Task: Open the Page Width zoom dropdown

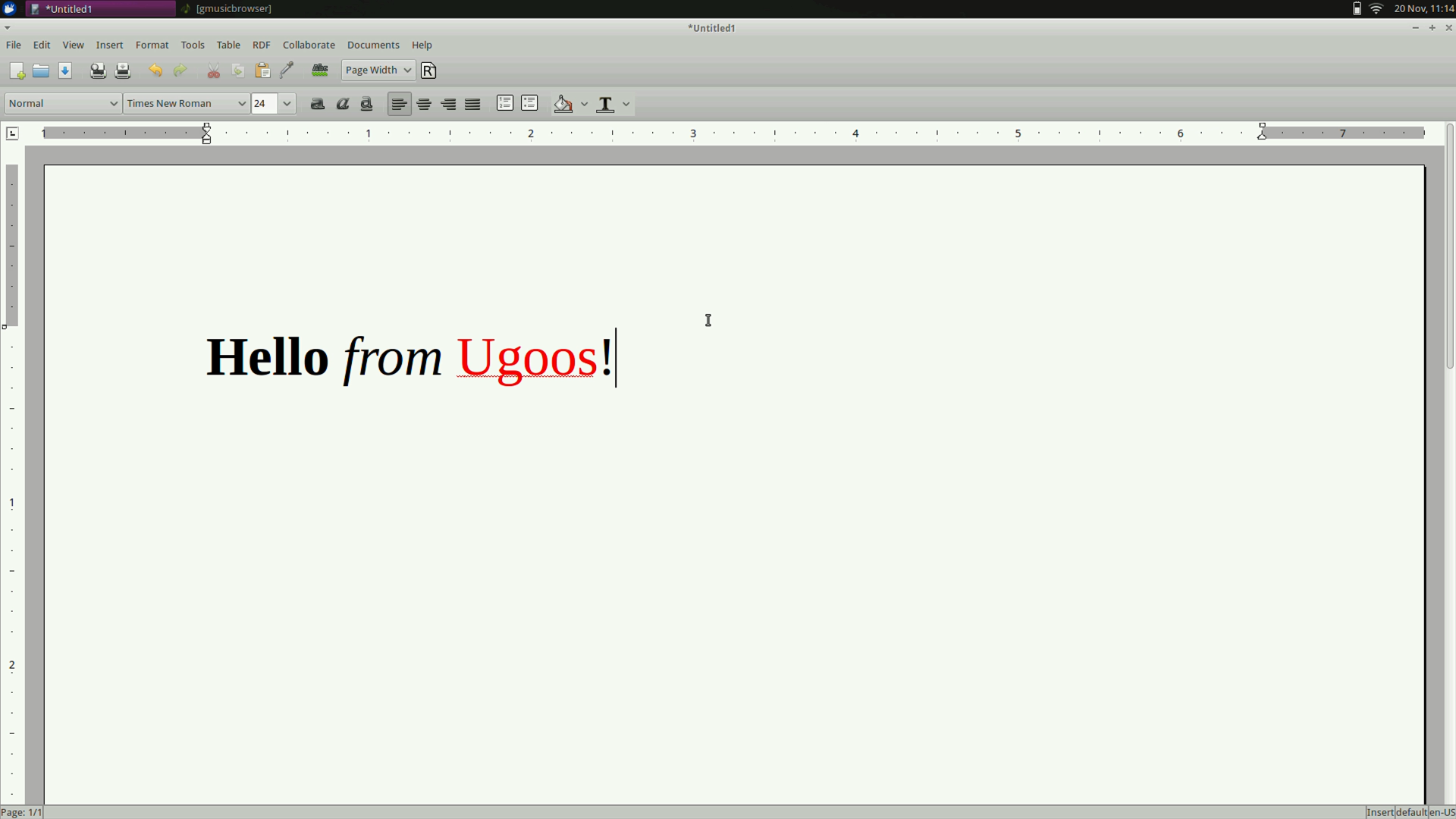Action: pos(378,71)
